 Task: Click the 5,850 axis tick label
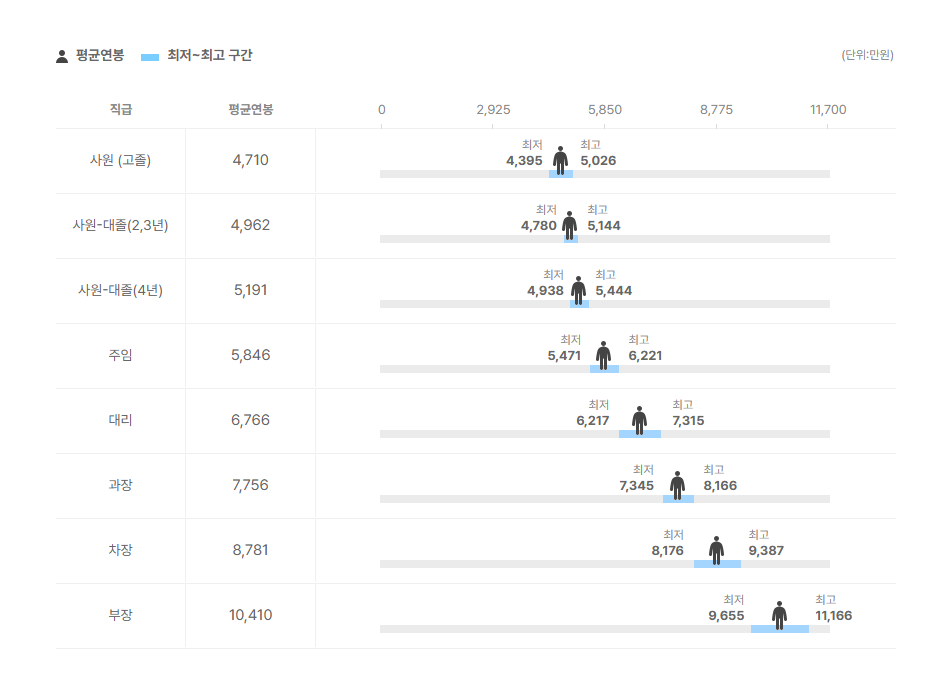(x=604, y=109)
